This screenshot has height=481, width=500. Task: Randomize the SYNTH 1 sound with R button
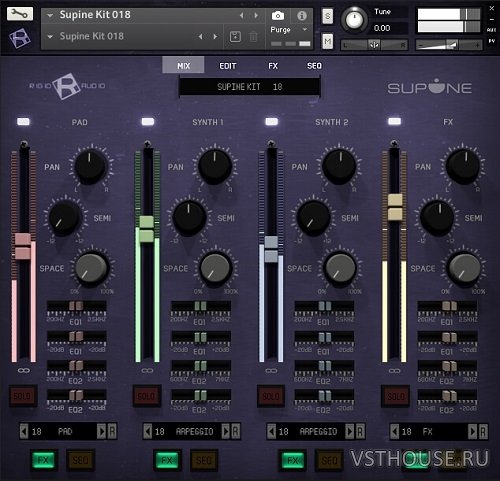point(236,432)
